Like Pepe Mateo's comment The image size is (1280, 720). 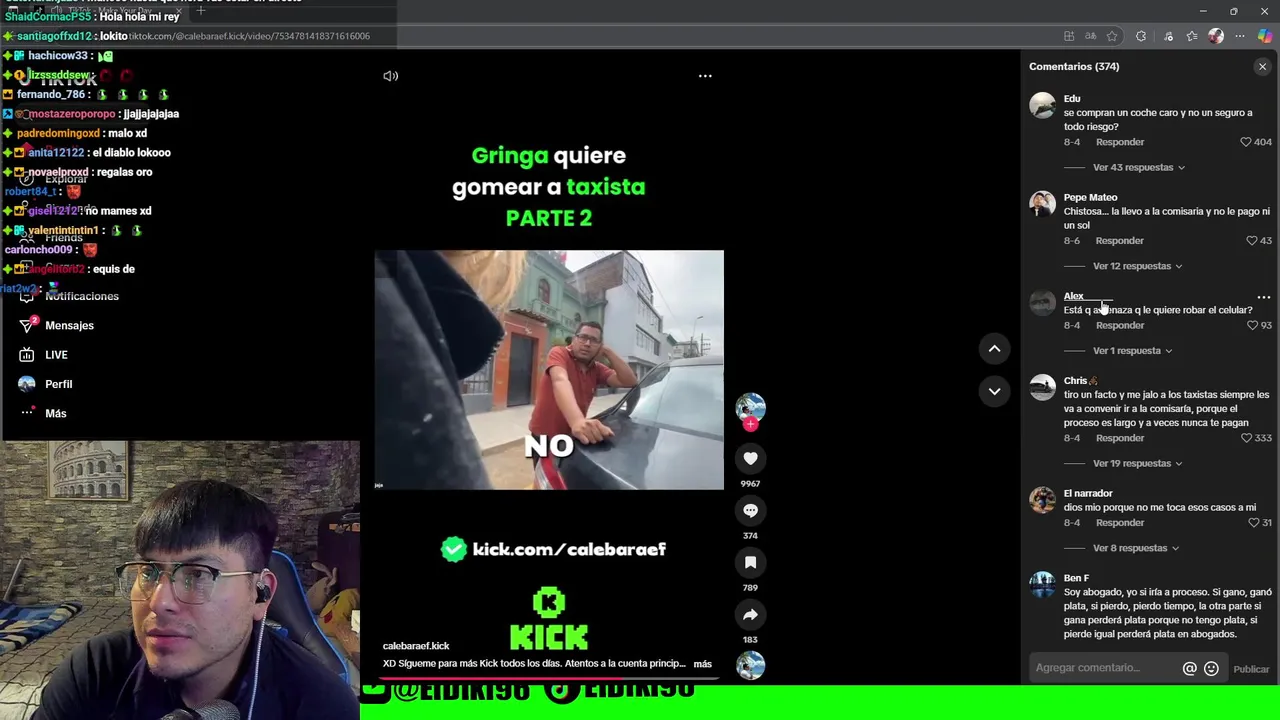[1251, 241]
